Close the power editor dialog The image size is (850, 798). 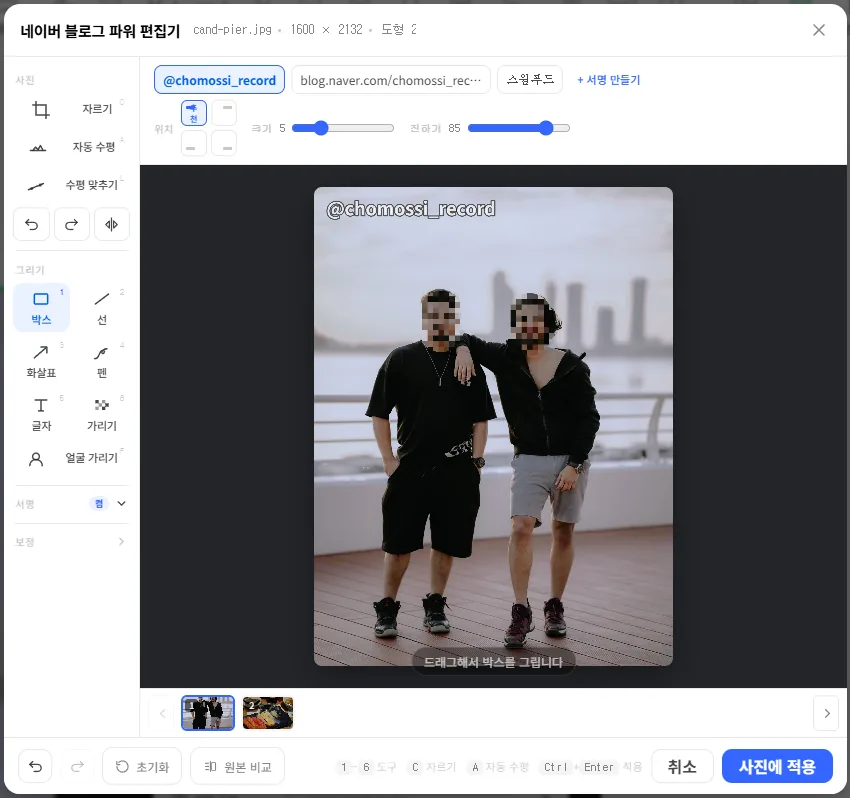pos(819,30)
